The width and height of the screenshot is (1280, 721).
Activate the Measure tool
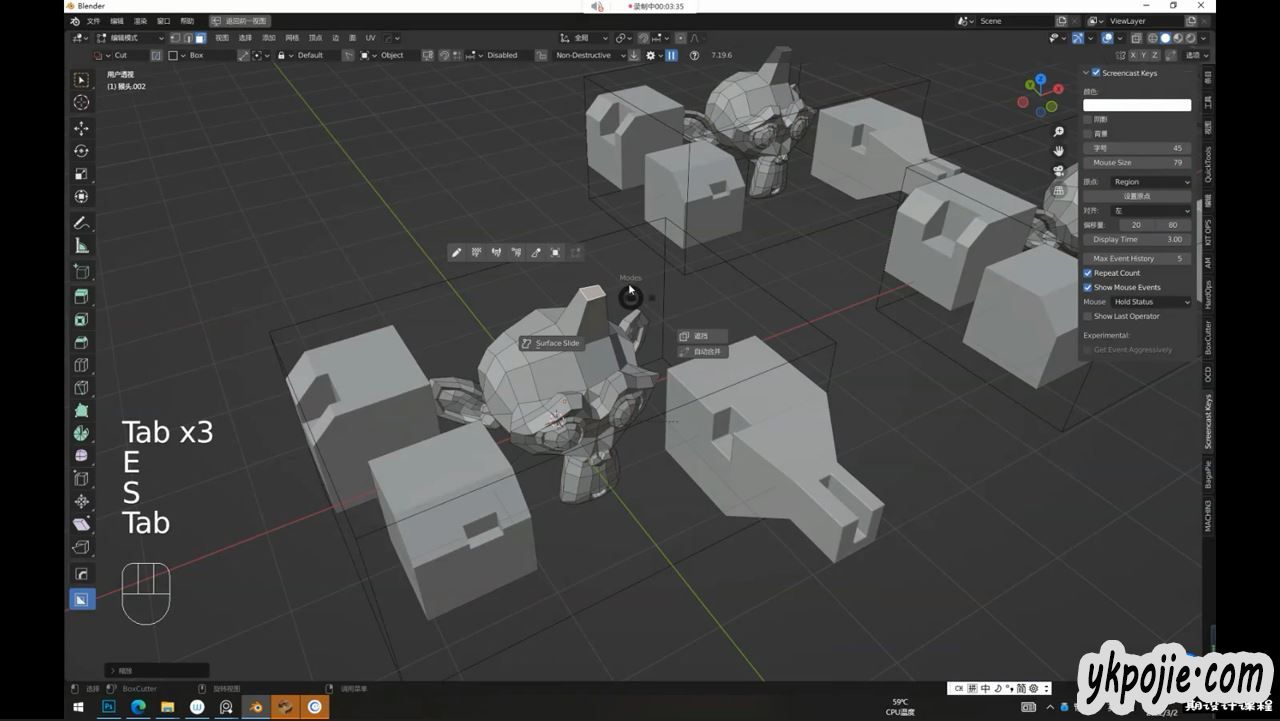pos(81,246)
